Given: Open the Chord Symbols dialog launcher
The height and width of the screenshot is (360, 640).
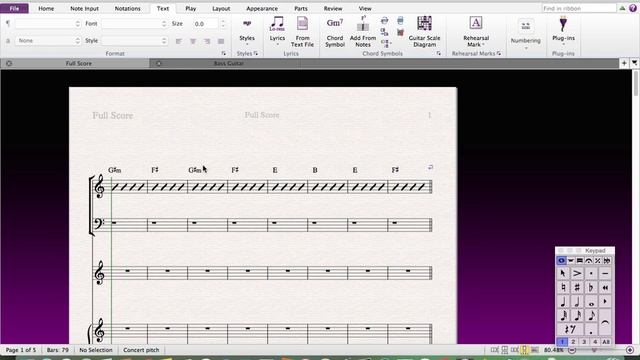Looking at the screenshot, I should tap(439, 53).
